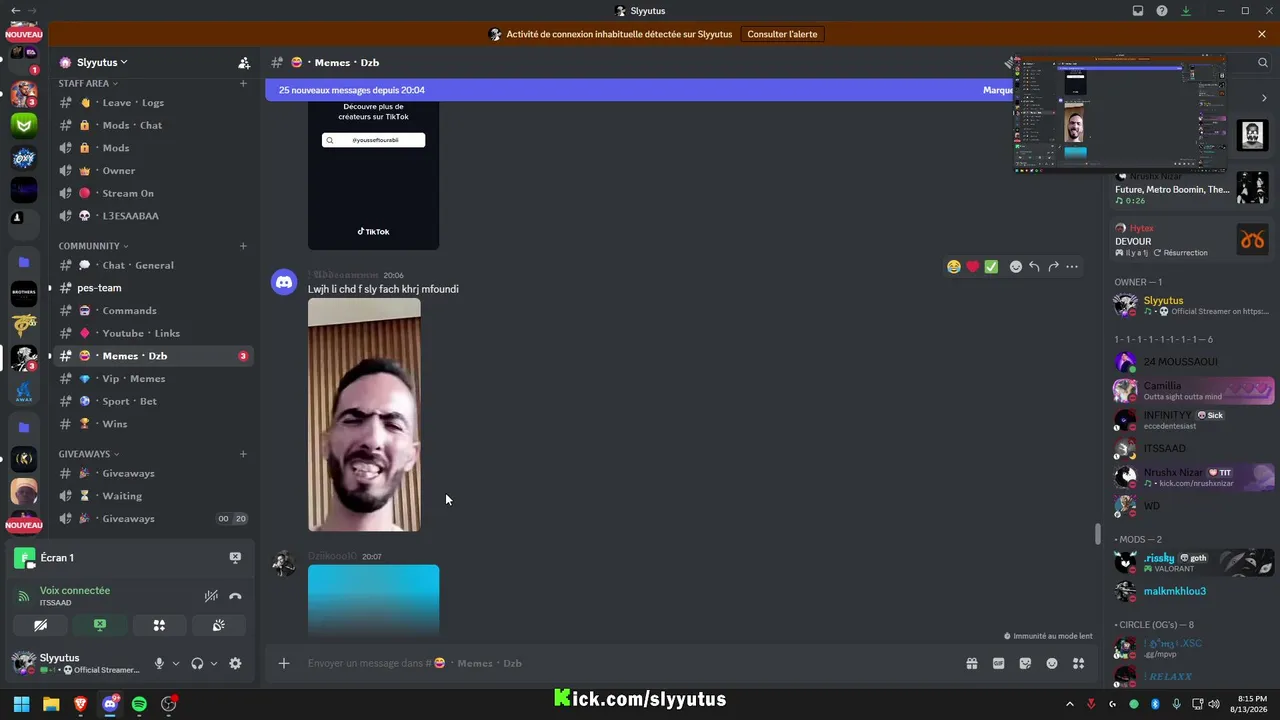The width and height of the screenshot is (1280, 720).
Task: Open microphone input options chevron
Action: (176, 663)
